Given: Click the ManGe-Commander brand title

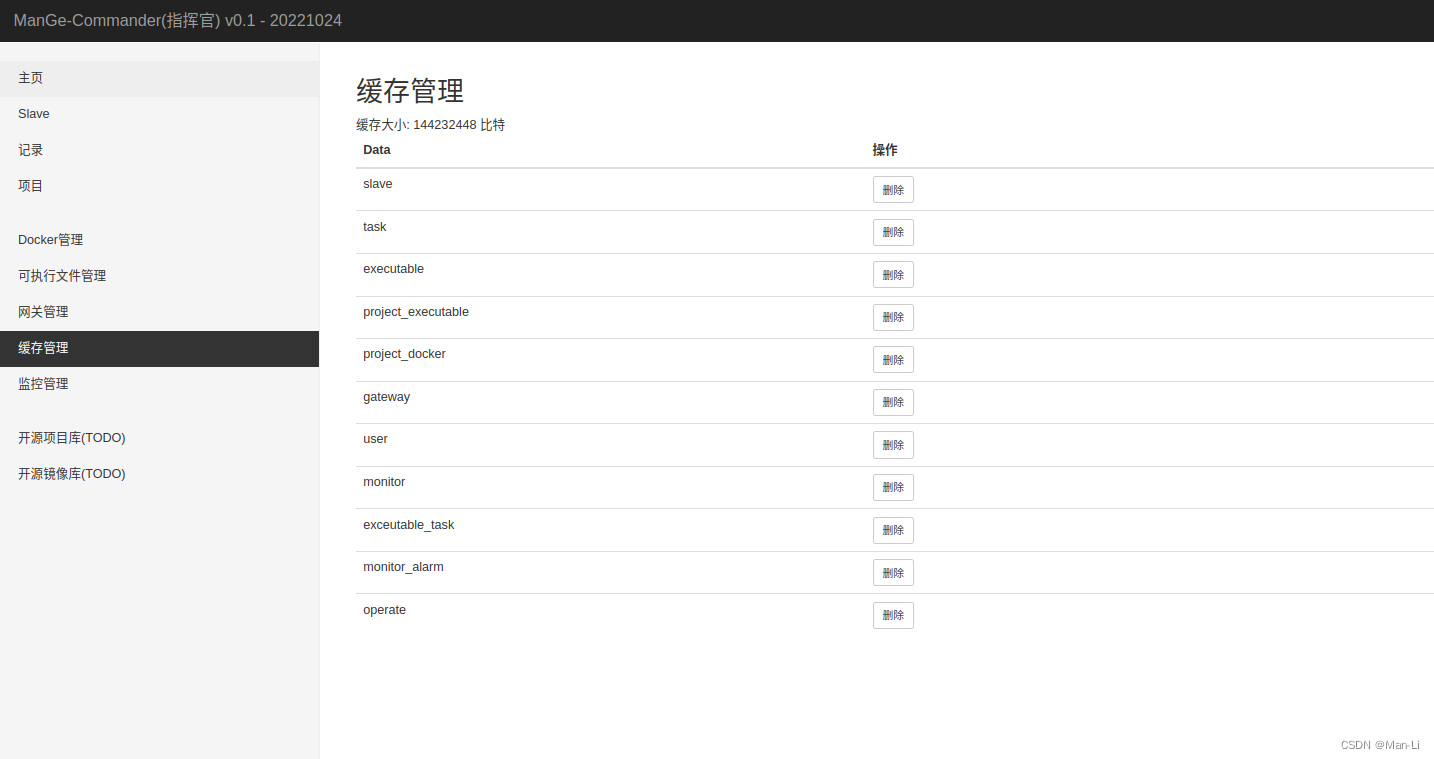Looking at the screenshot, I should click(x=178, y=20).
